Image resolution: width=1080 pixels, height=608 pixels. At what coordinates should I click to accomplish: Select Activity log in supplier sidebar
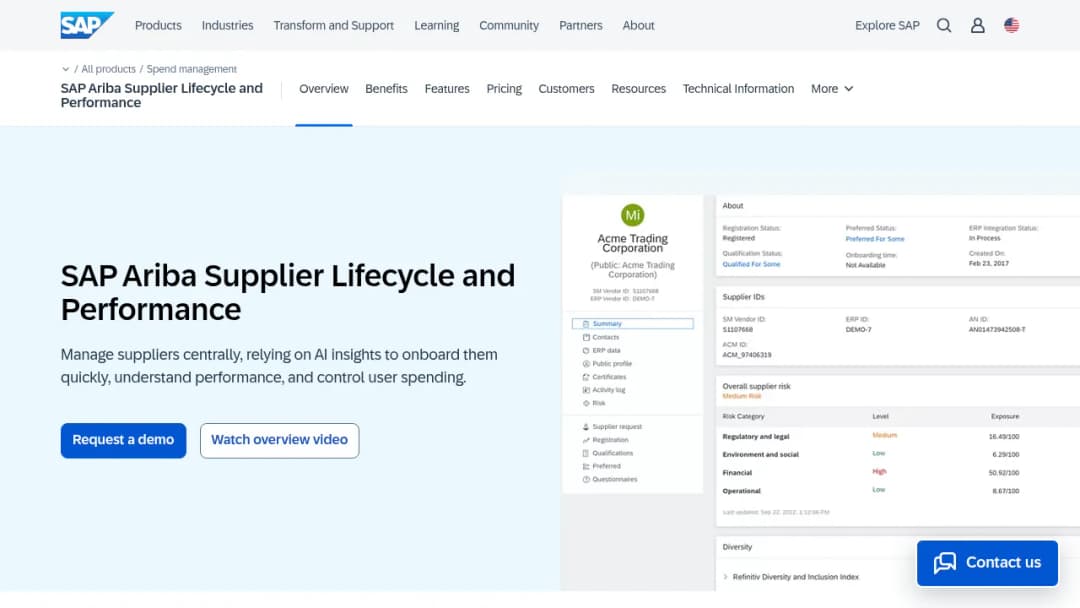609,390
